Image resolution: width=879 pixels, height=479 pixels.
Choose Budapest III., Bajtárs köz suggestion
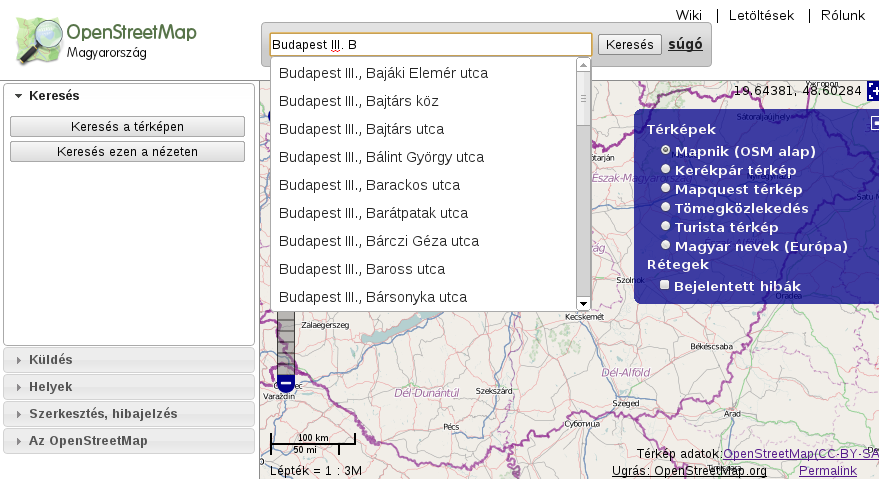click(423, 101)
